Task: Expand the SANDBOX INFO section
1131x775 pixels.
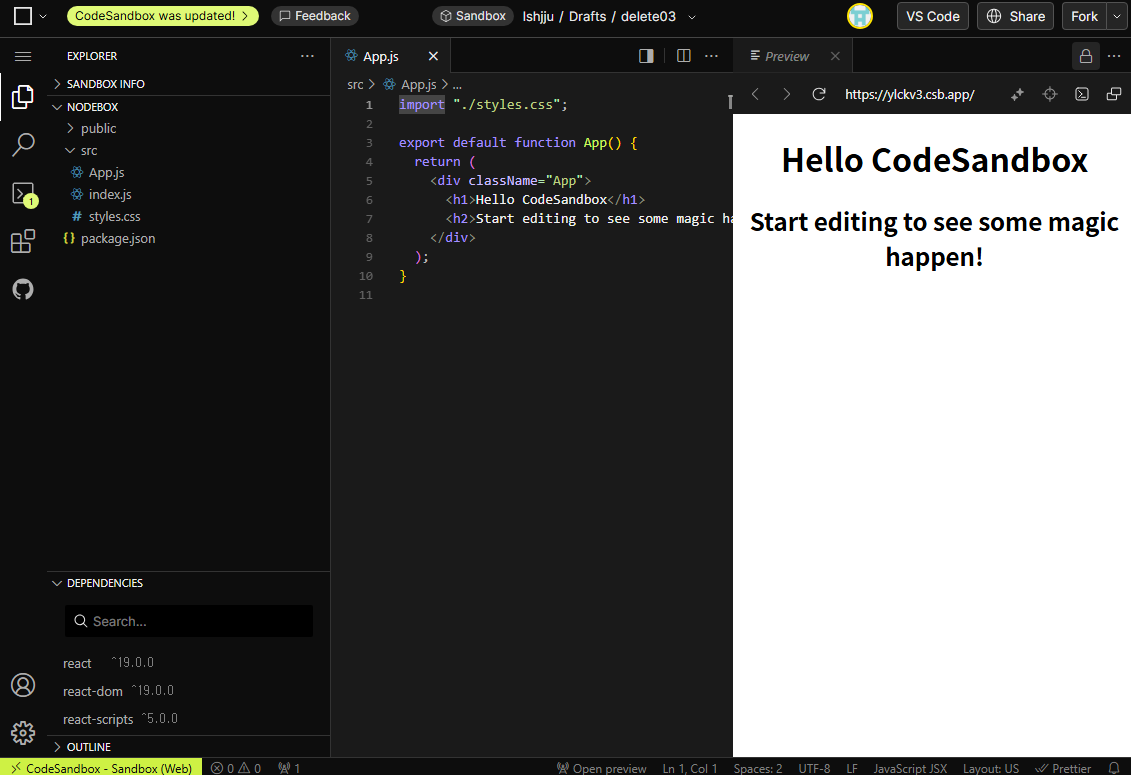Action: click(x=105, y=84)
